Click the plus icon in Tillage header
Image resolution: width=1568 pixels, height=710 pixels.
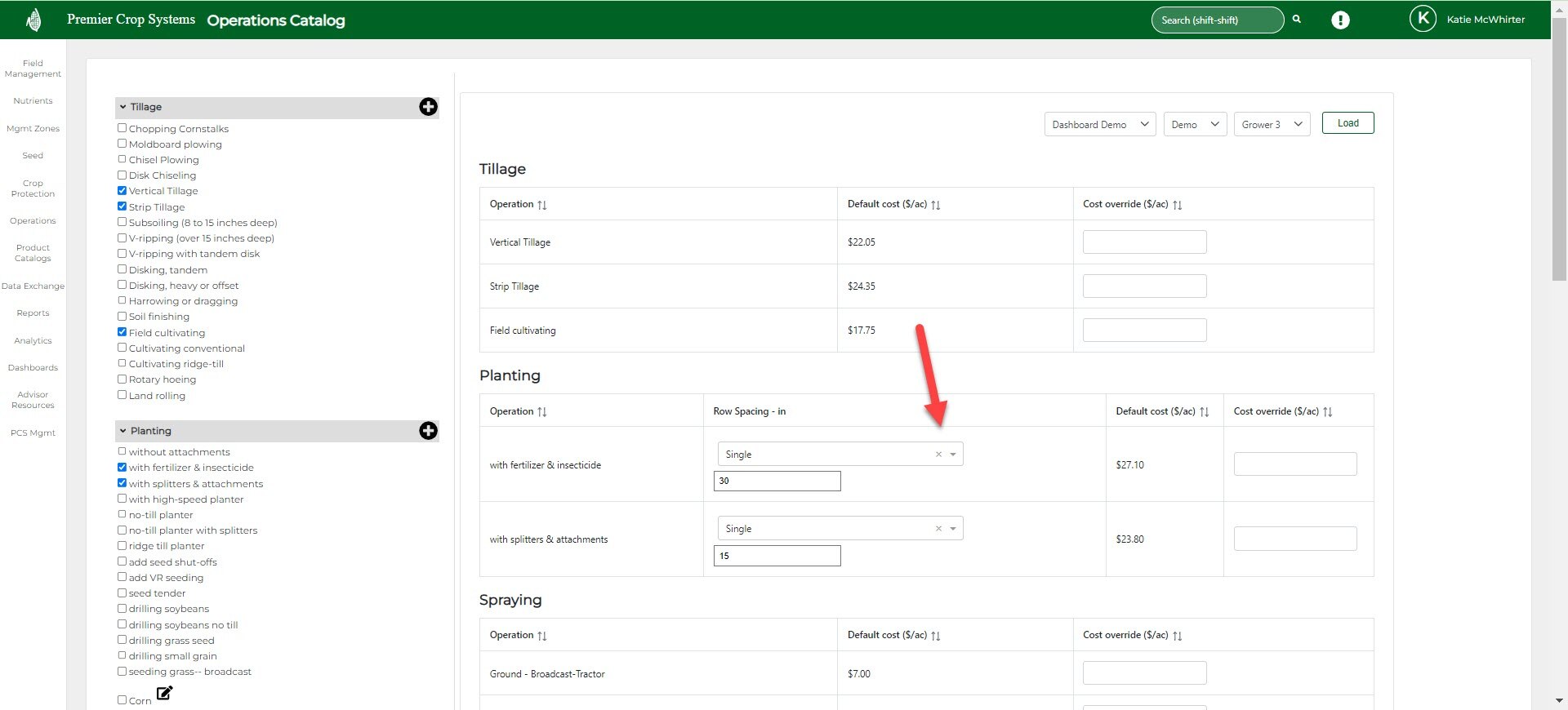click(x=428, y=107)
